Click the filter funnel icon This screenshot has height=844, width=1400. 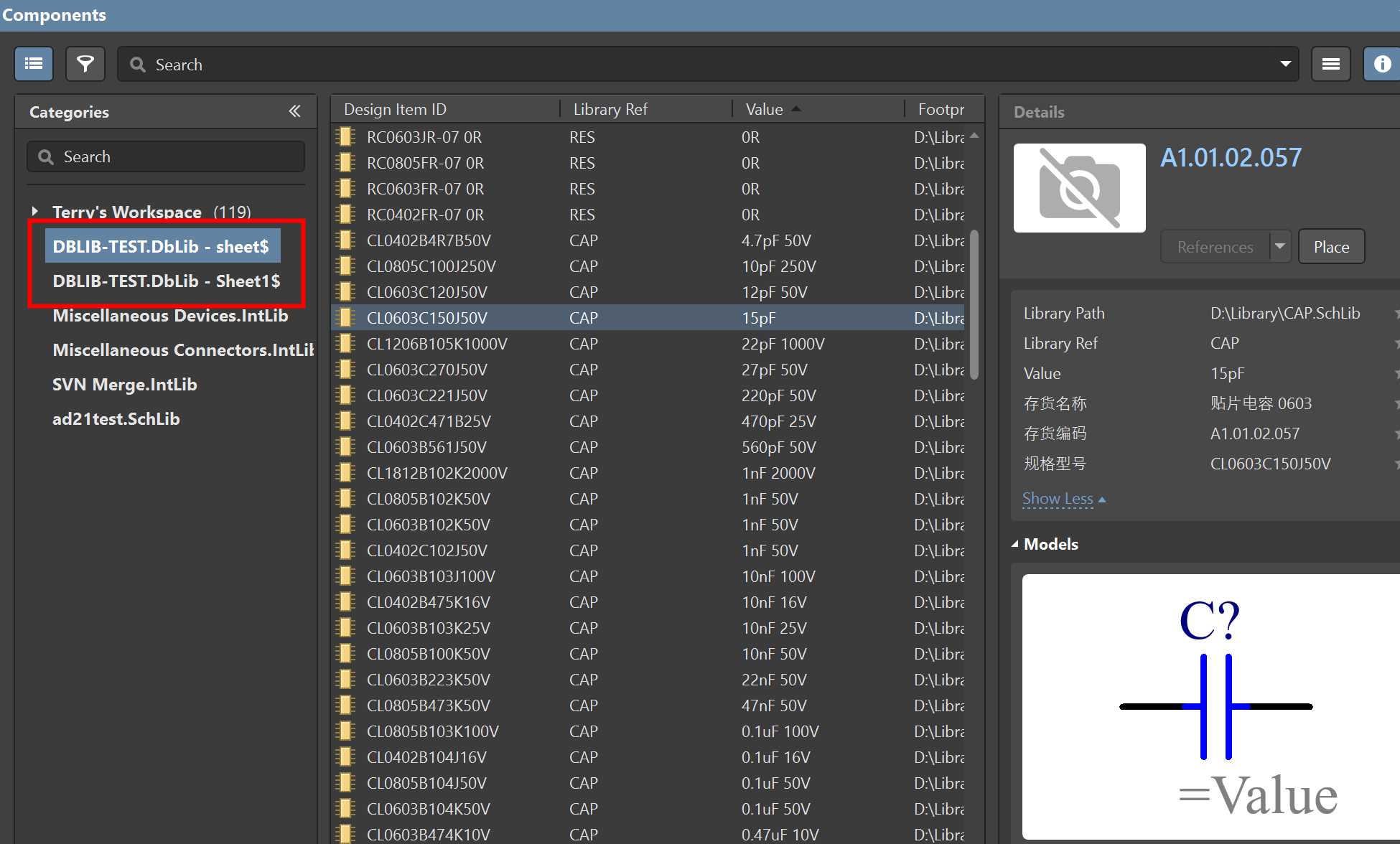click(x=85, y=65)
